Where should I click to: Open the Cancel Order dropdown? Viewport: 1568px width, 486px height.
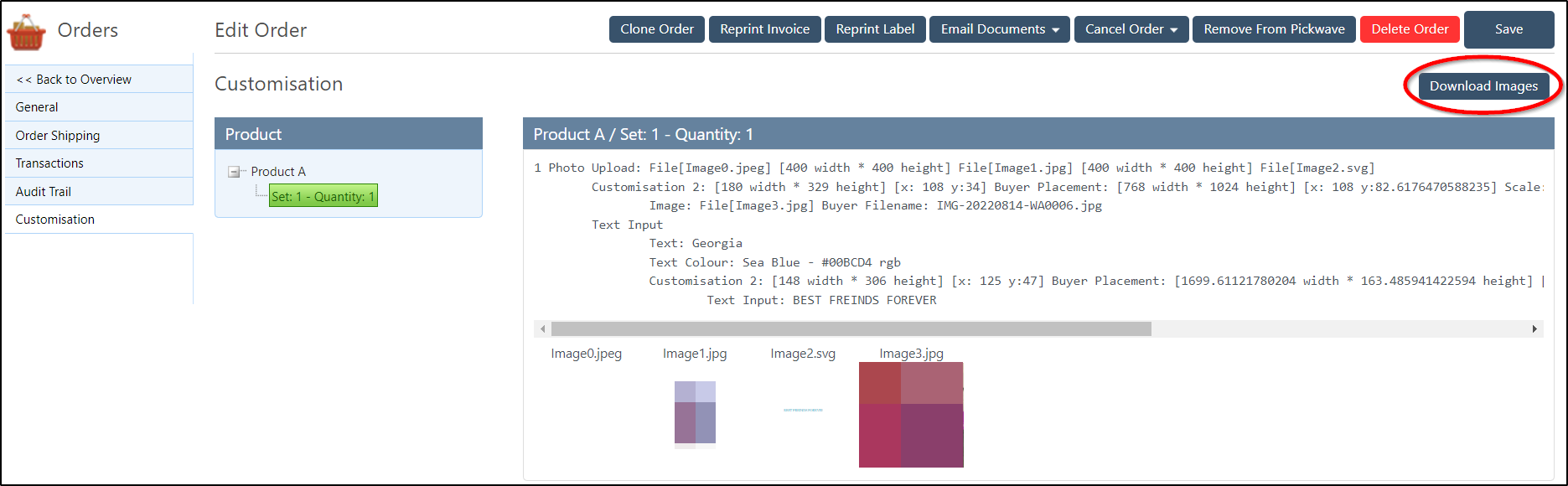pos(1131,29)
